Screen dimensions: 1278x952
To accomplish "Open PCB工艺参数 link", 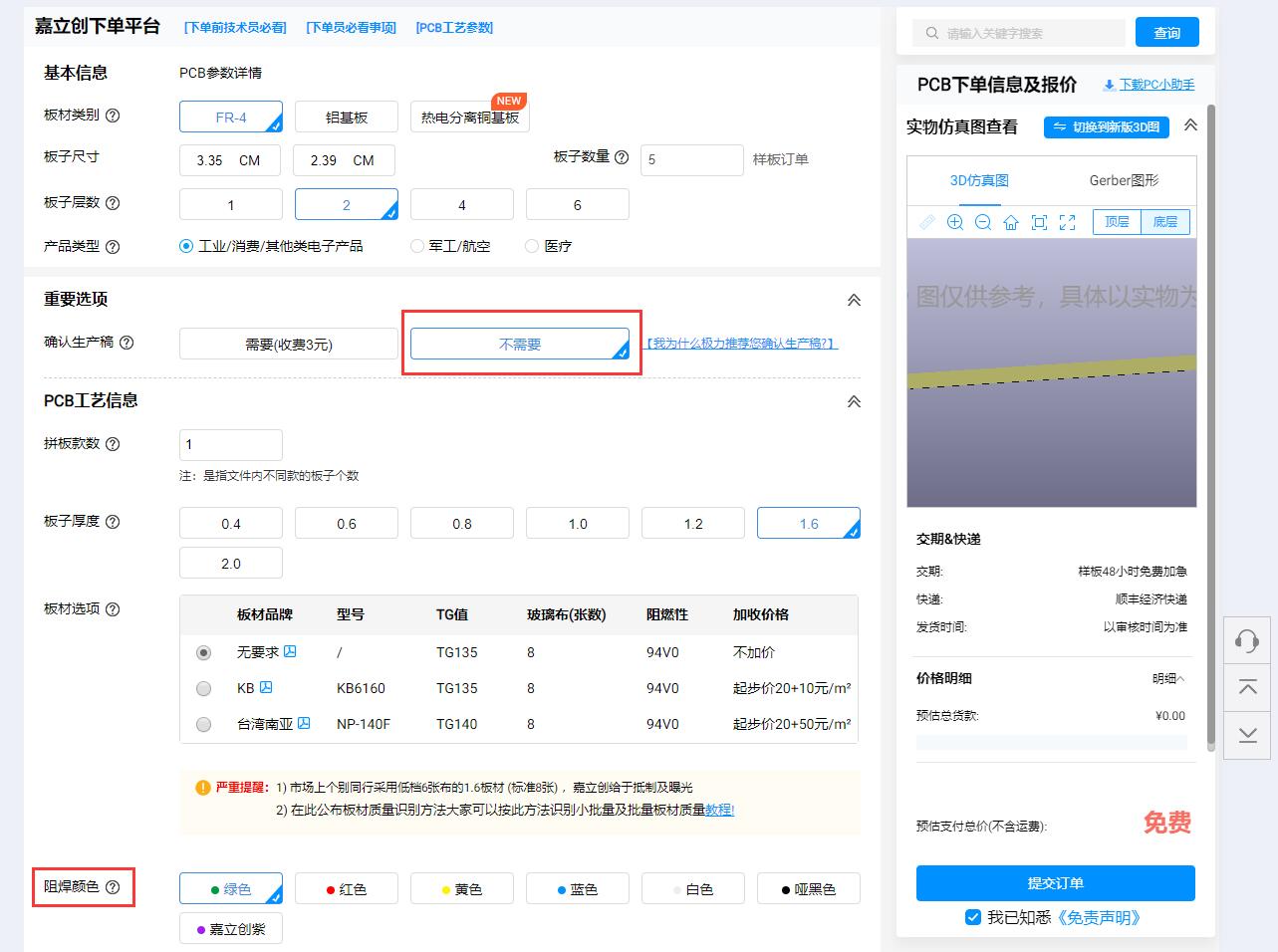I will [x=454, y=27].
